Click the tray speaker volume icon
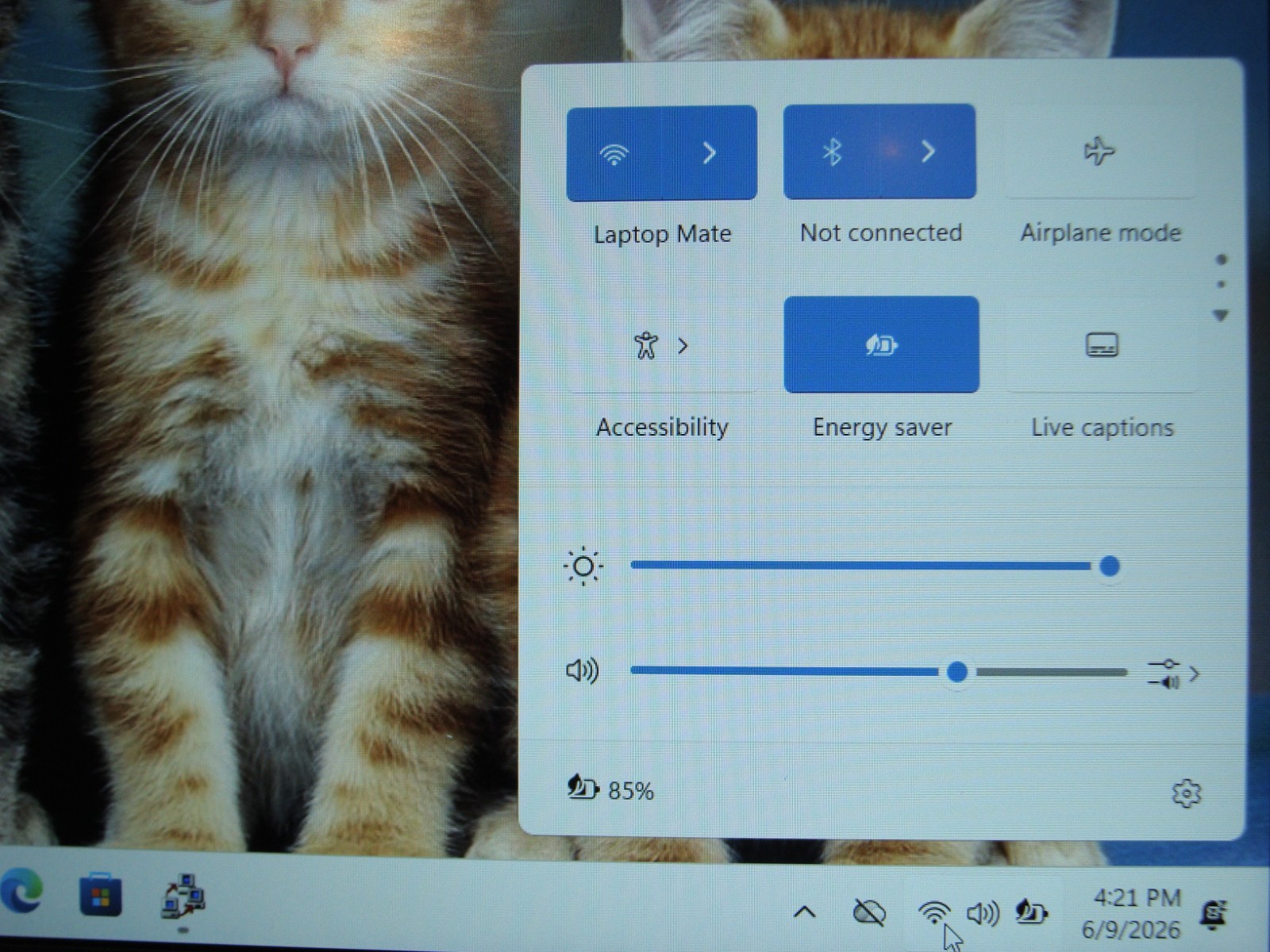The width and height of the screenshot is (1270, 952). (x=983, y=914)
